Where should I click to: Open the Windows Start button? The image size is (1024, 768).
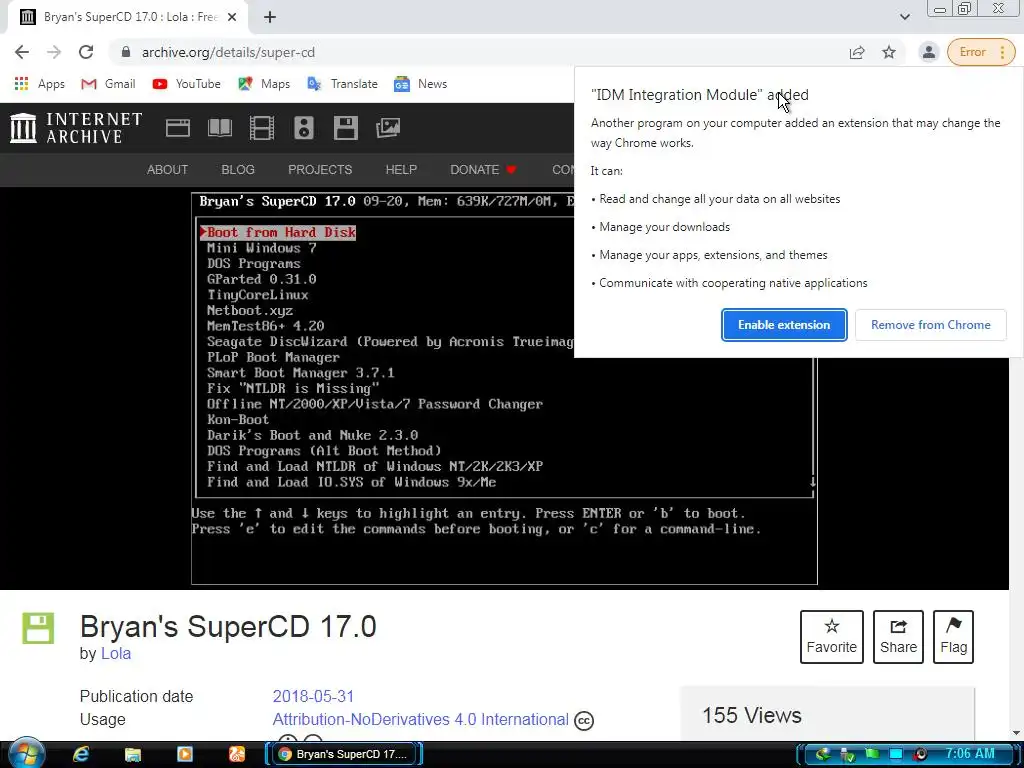[27, 754]
